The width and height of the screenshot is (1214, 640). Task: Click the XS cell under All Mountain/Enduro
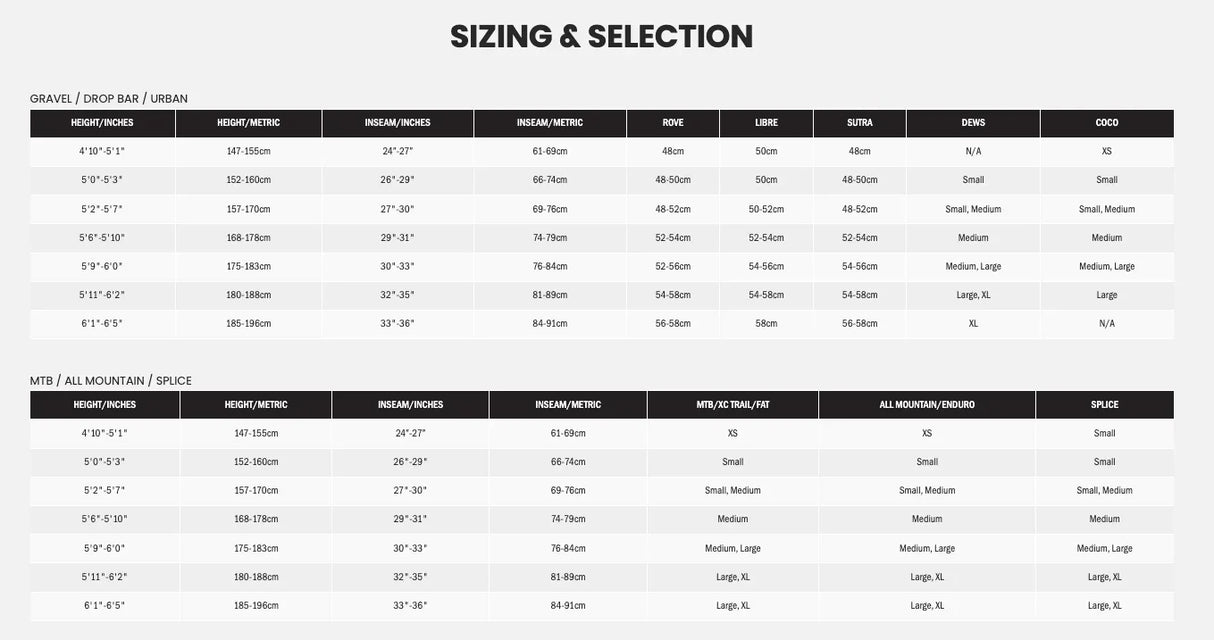point(927,433)
